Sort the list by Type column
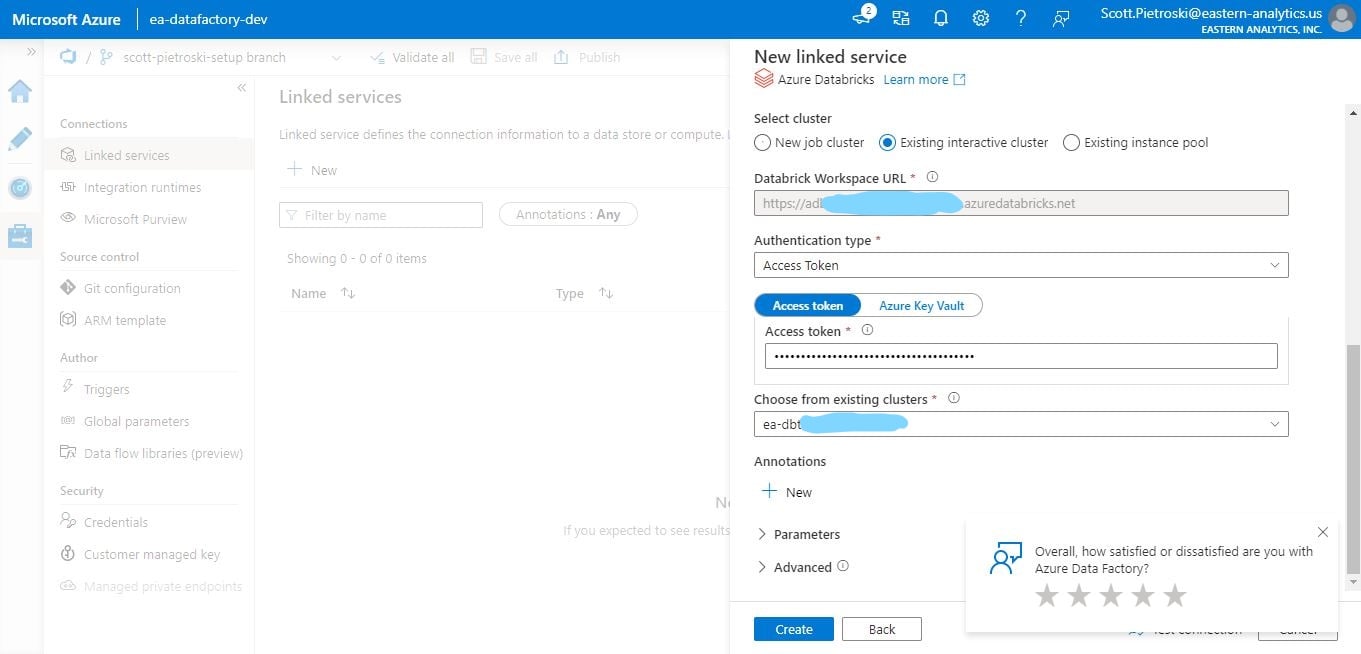Viewport: 1361px width, 654px height. [606, 293]
